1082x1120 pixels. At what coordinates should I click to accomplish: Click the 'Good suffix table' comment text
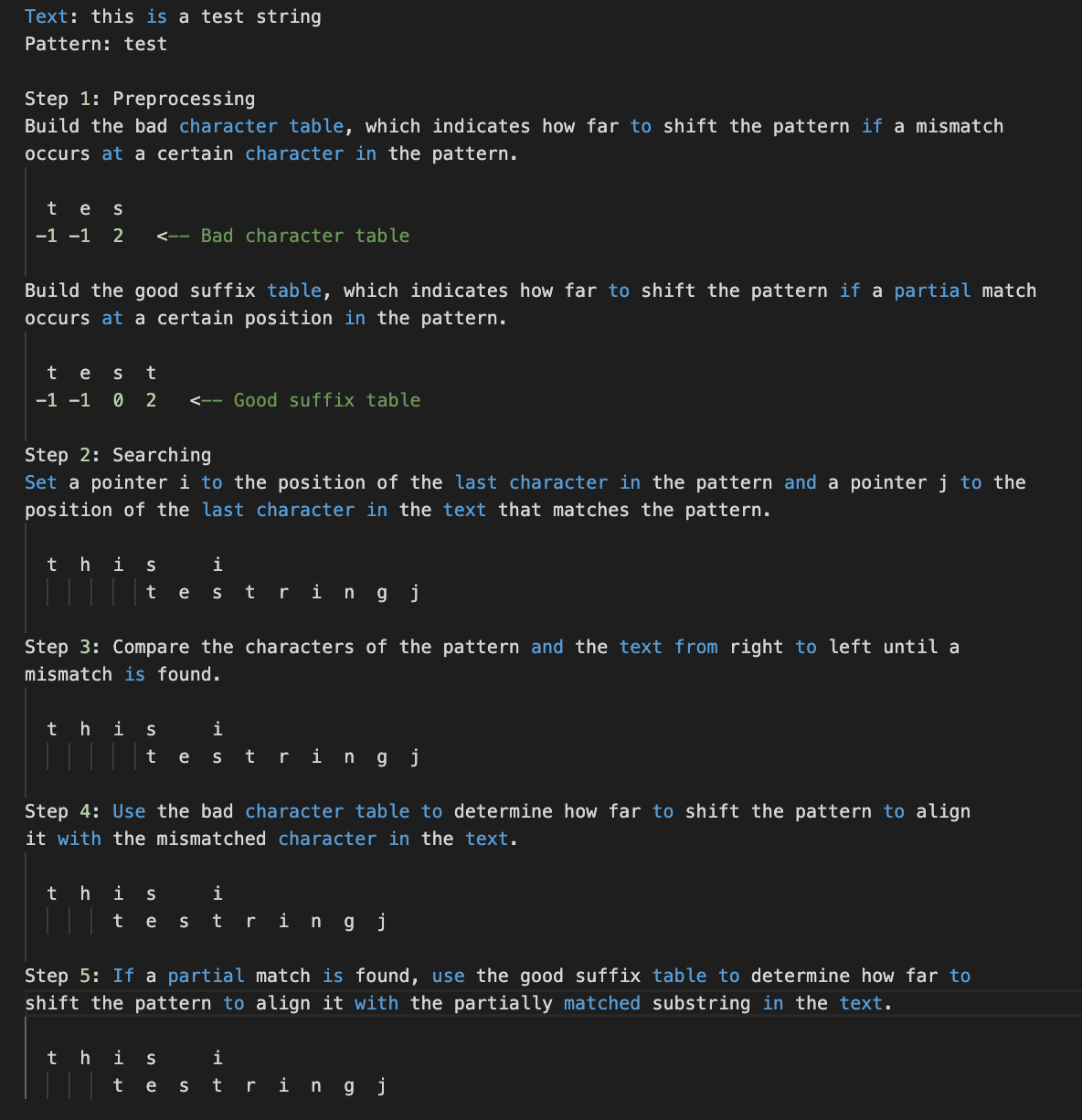pyautogui.click(x=327, y=400)
